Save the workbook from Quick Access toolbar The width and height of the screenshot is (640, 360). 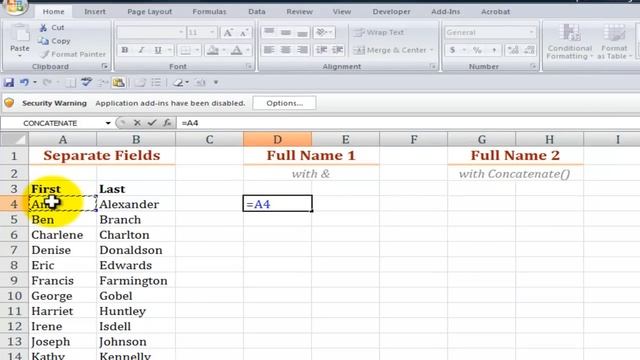(9, 83)
